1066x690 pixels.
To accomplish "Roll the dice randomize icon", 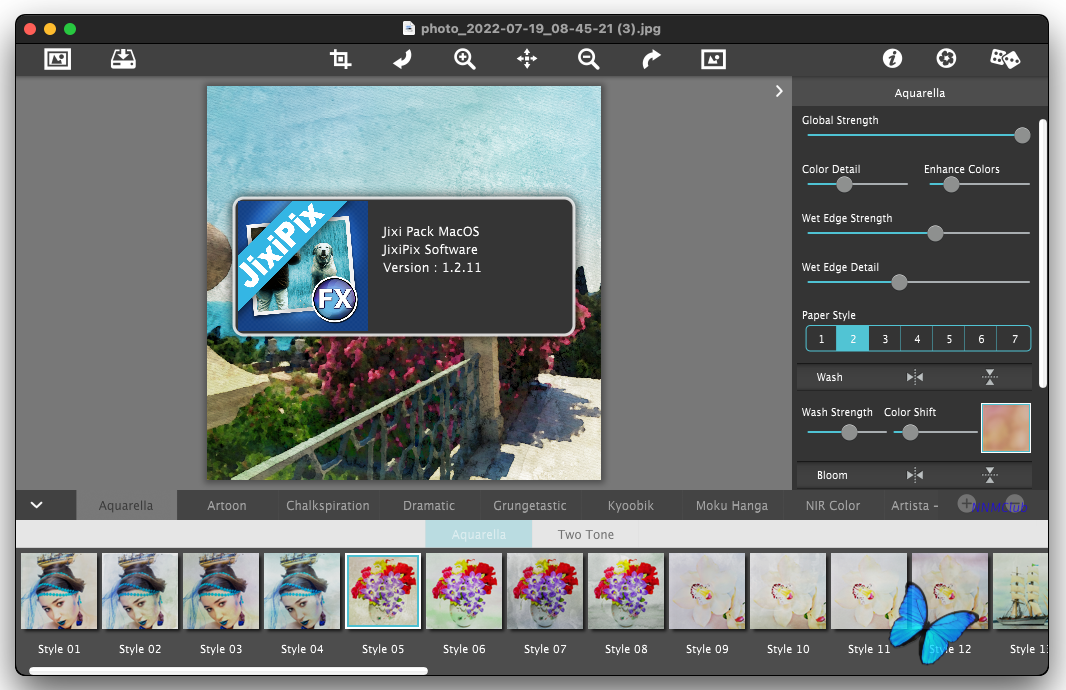I will (x=1004, y=59).
